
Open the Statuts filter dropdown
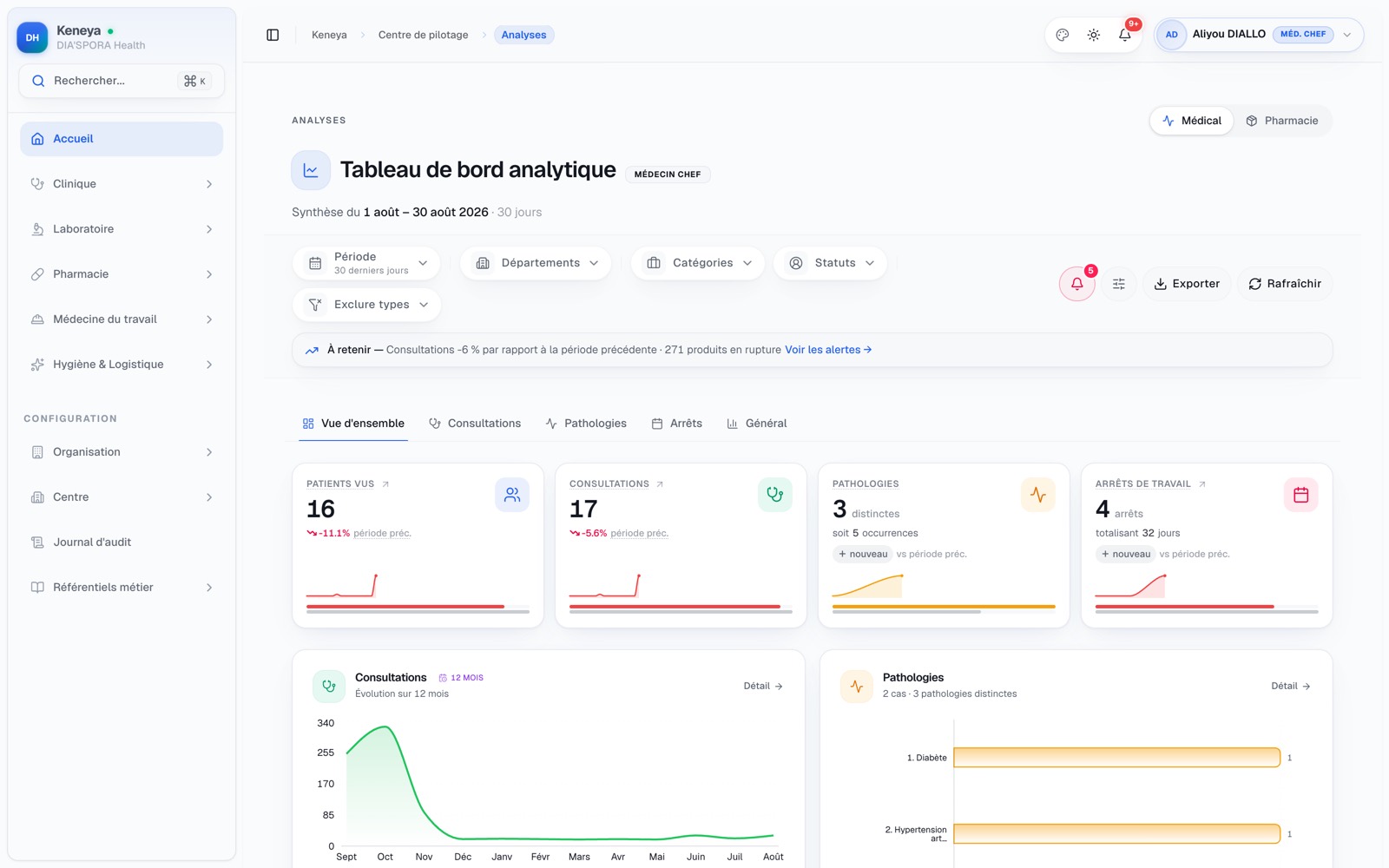click(x=830, y=263)
